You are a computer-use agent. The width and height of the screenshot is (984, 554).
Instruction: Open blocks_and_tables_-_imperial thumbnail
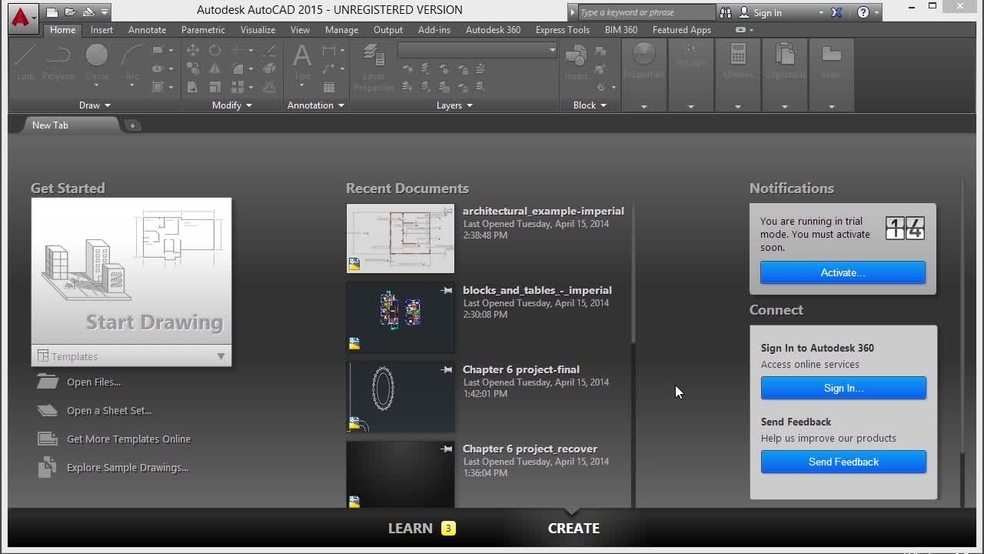coord(400,317)
